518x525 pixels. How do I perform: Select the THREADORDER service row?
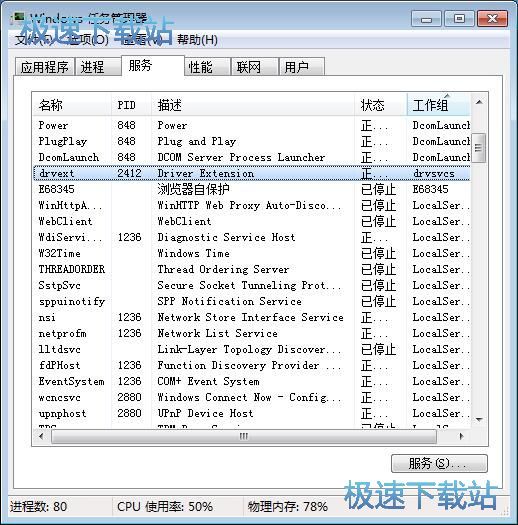point(251,270)
